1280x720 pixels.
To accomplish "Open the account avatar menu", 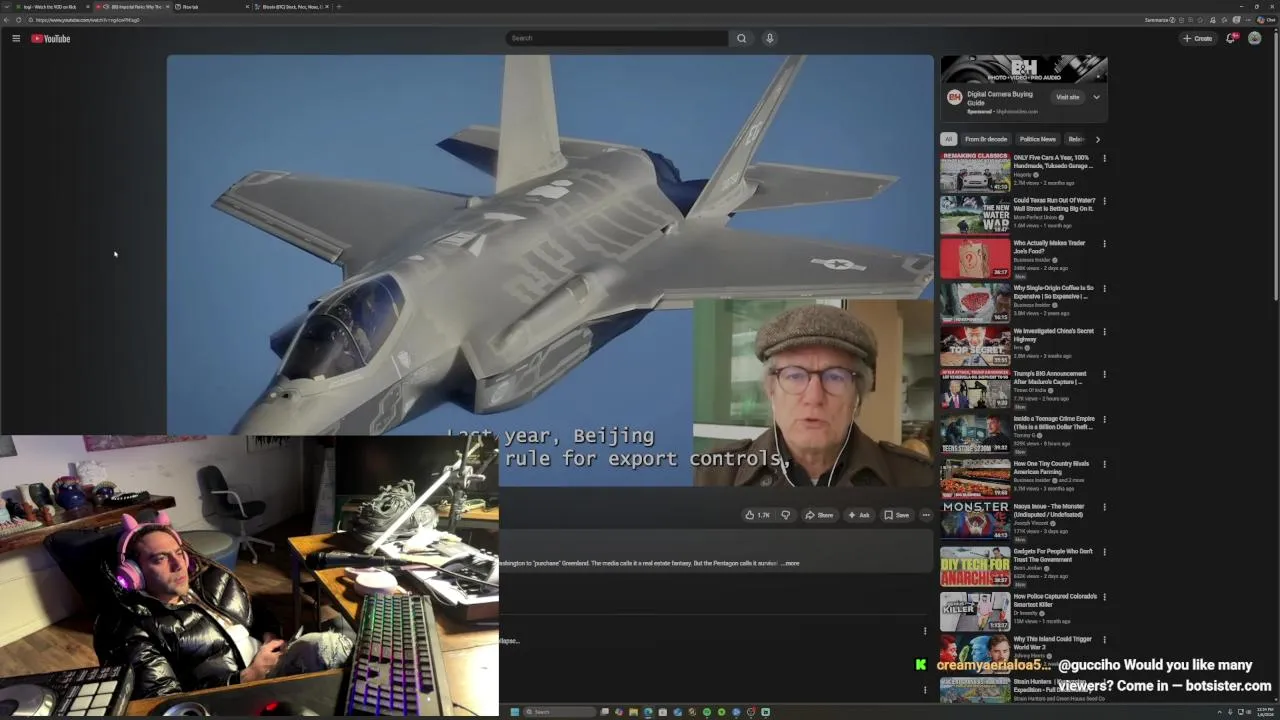I will [1255, 38].
